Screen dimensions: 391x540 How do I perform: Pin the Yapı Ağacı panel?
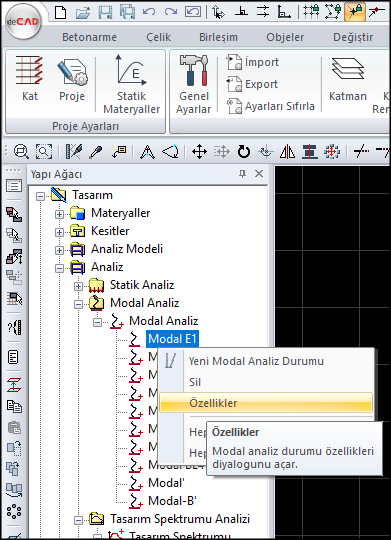click(243, 174)
